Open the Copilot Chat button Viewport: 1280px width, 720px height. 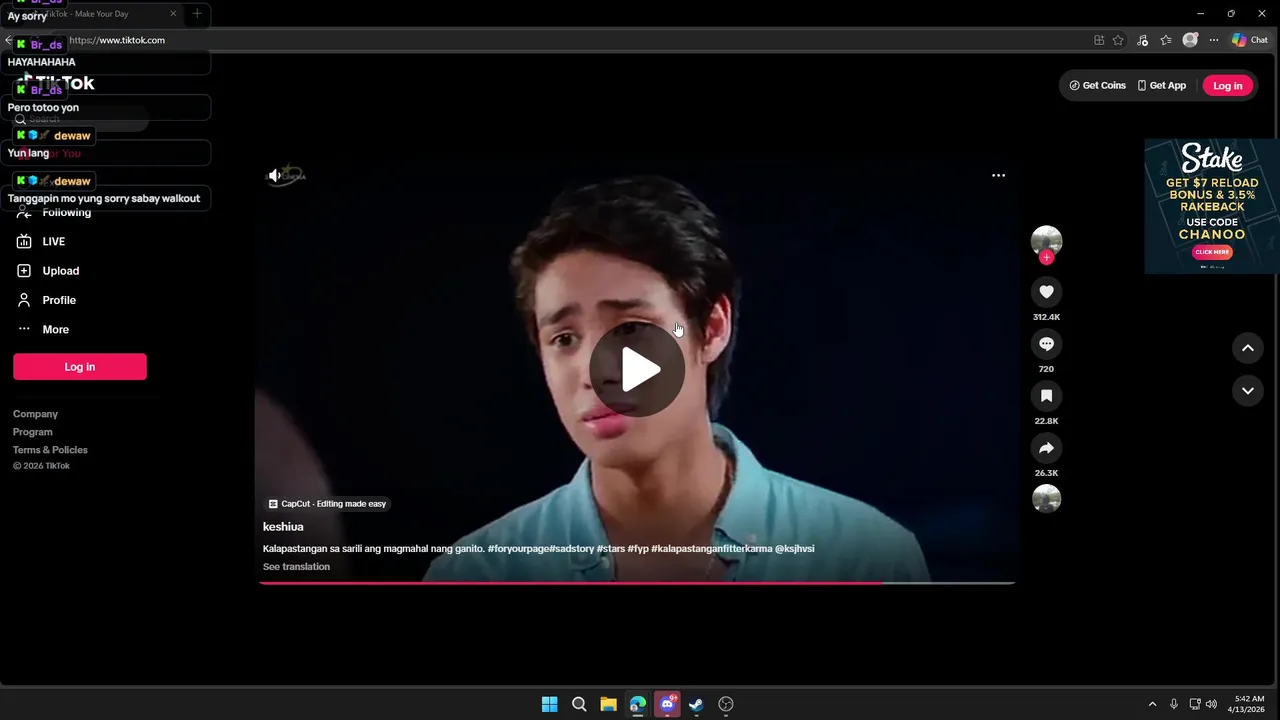tap(1250, 40)
